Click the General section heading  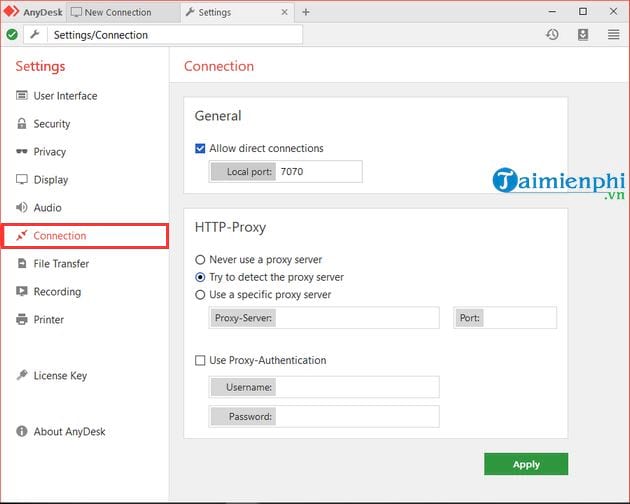(x=218, y=116)
